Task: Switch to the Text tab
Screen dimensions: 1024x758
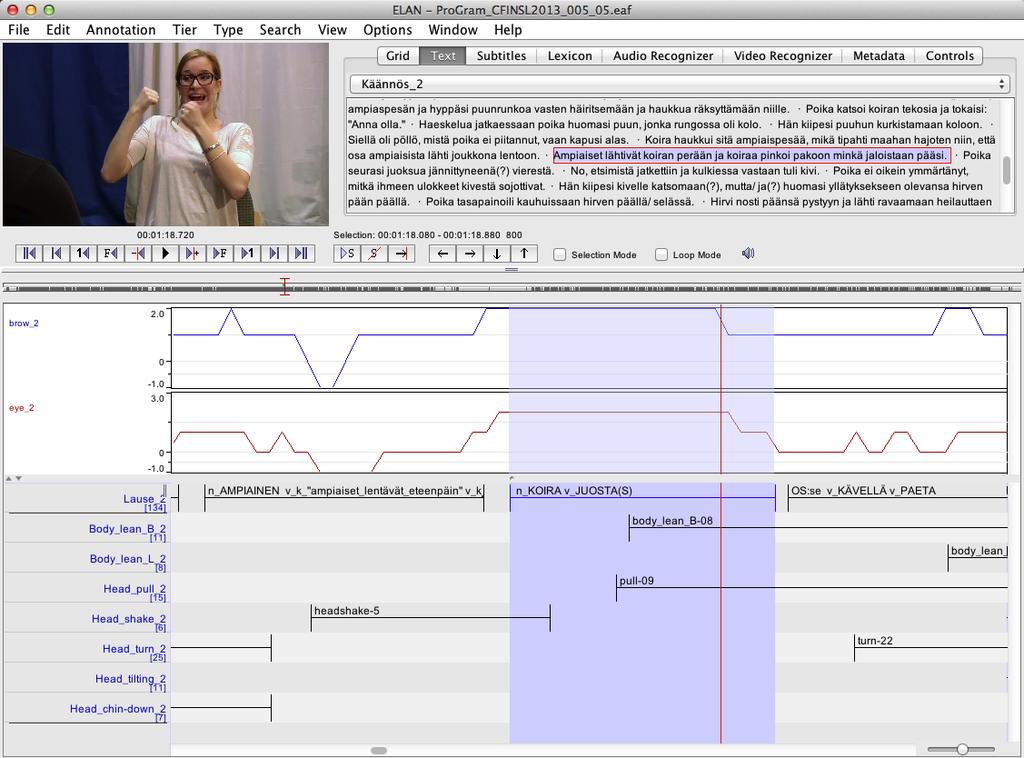Action: point(443,55)
